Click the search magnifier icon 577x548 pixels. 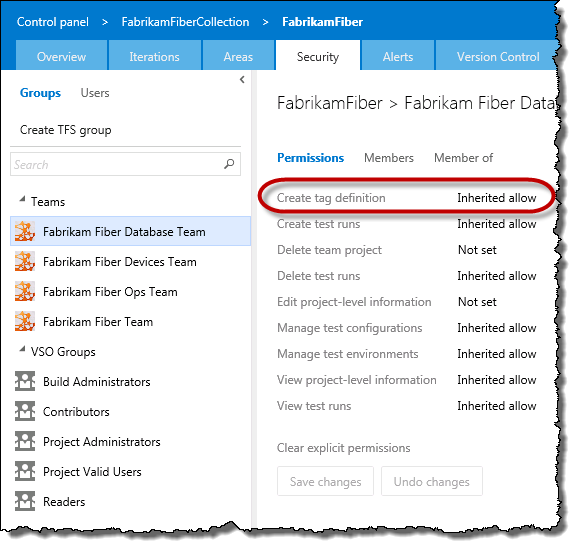[x=229, y=164]
